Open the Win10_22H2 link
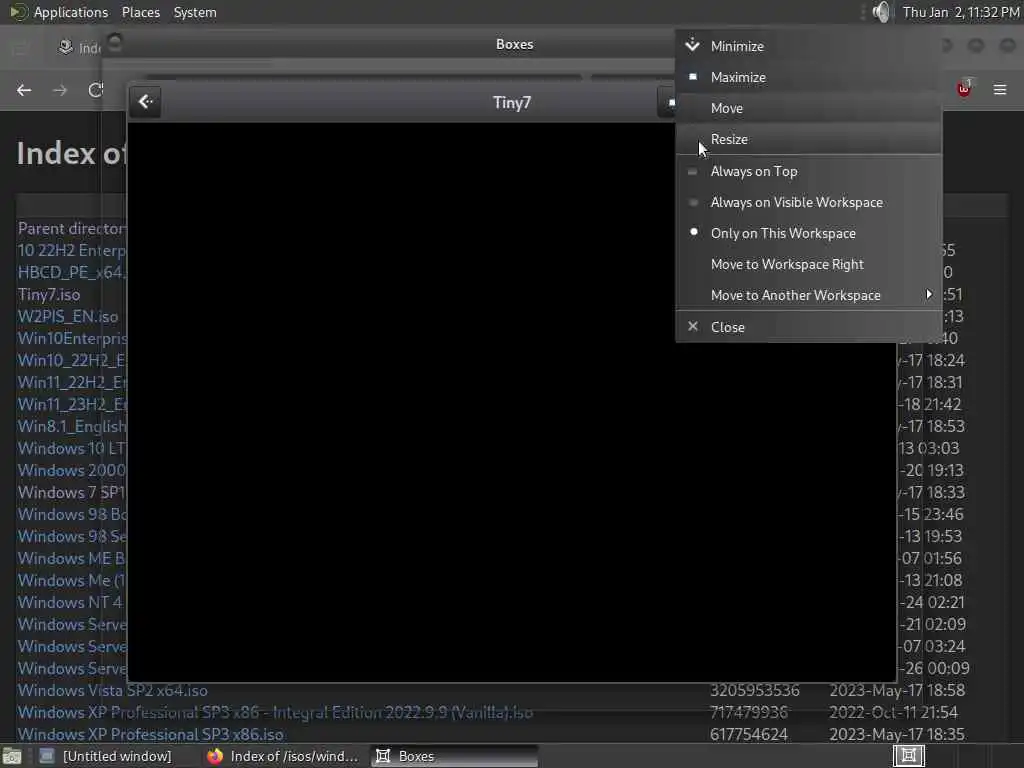1024x768 pixels. [72, 360]
